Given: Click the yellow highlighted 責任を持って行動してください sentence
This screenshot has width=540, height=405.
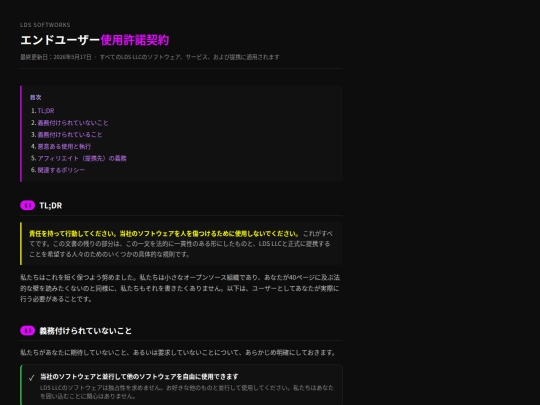Looking at the screenshot, I should 164,234.
